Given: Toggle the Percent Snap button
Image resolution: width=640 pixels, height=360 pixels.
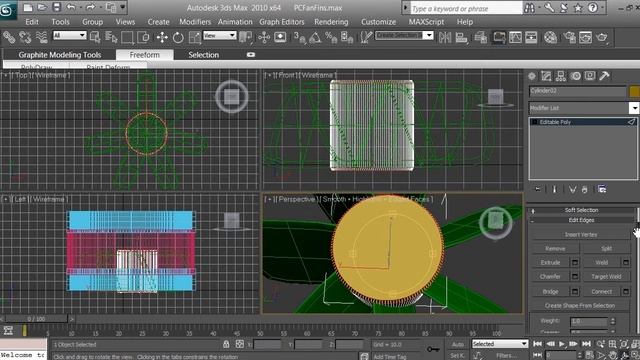Looking at the screenshot, I should click(331, 38).
